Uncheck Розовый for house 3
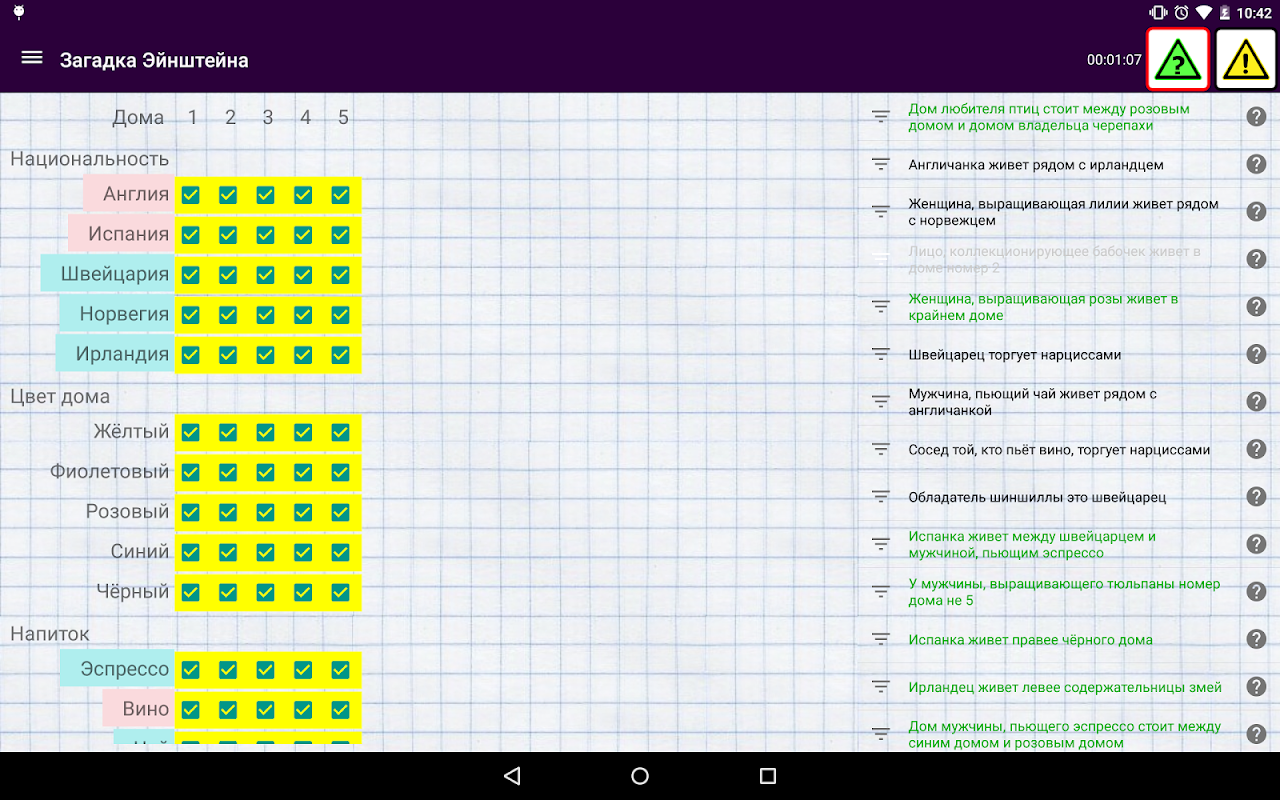1280x800 pixels. (265, 512)
